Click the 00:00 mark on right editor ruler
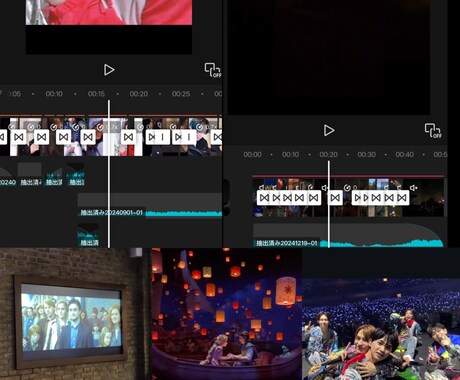This screenshot has height=380, width=460. pyautogui.click(x=252, y=155)
